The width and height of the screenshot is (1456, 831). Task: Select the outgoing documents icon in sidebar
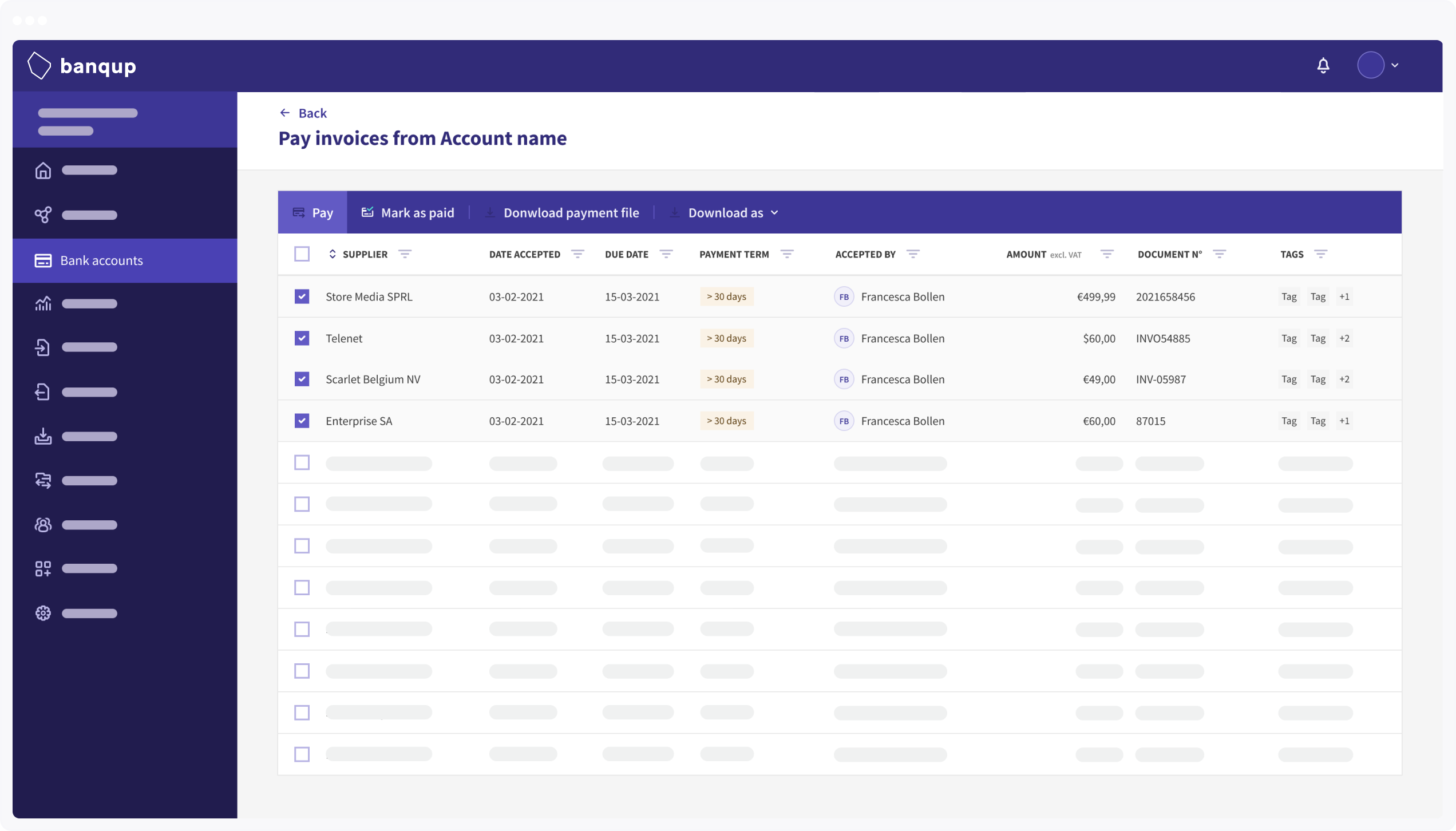[43, 391]
